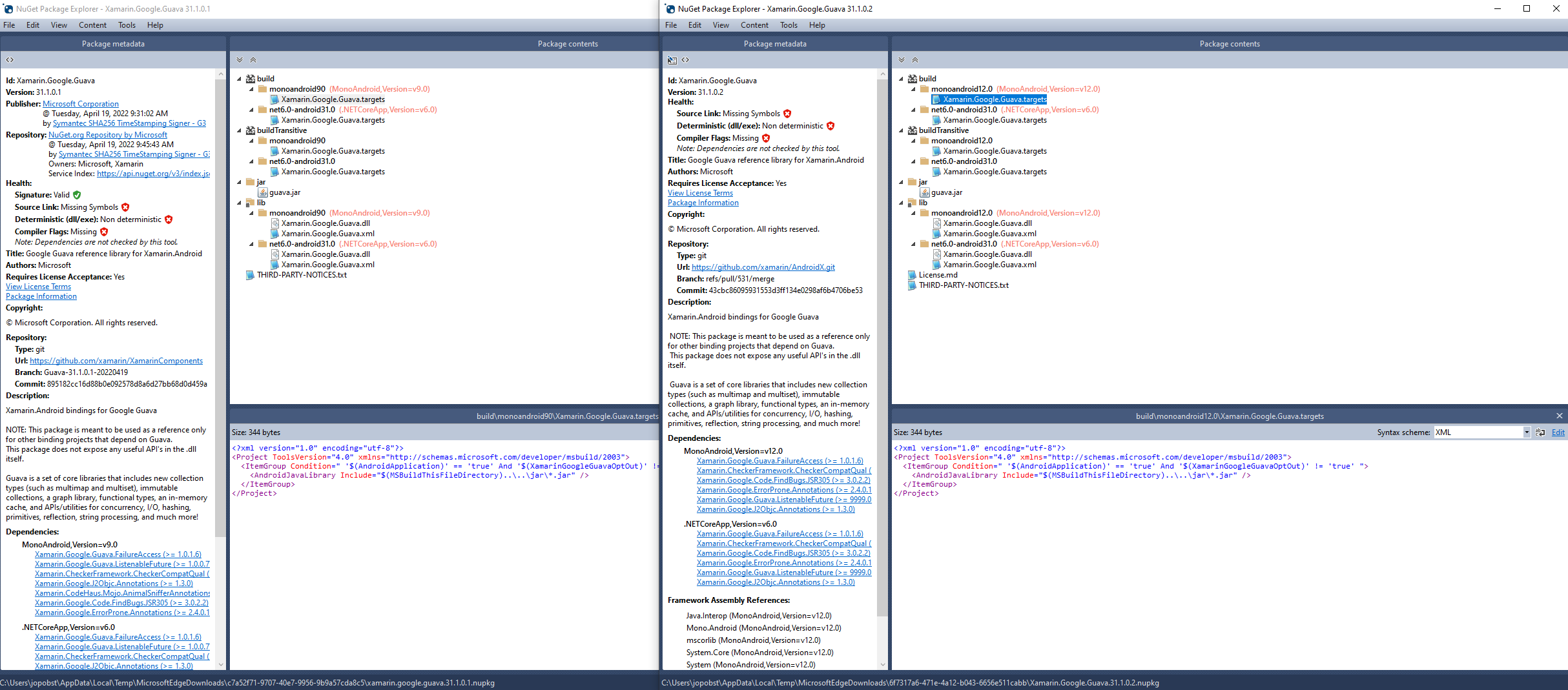Click the edit metadata icon in 31.1.0.2 window
This screenshot has height=690, width=1568.
tap(672, 60)
